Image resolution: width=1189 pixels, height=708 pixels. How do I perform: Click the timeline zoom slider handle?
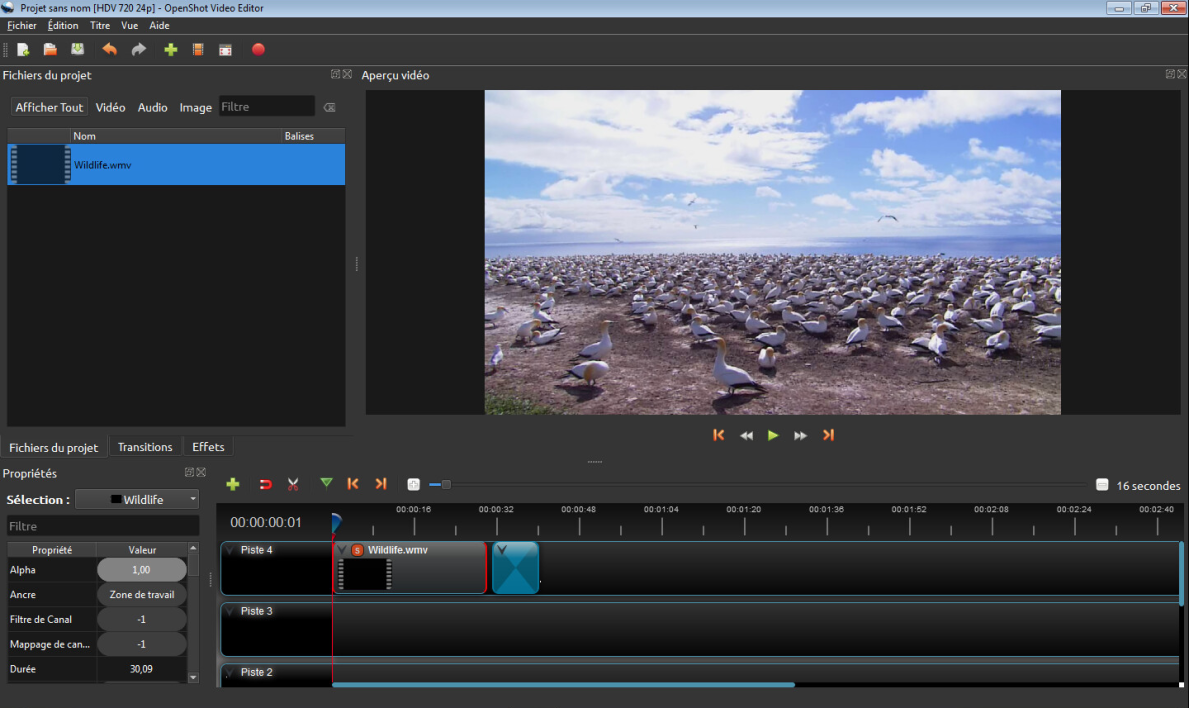[x=446, y=484]
